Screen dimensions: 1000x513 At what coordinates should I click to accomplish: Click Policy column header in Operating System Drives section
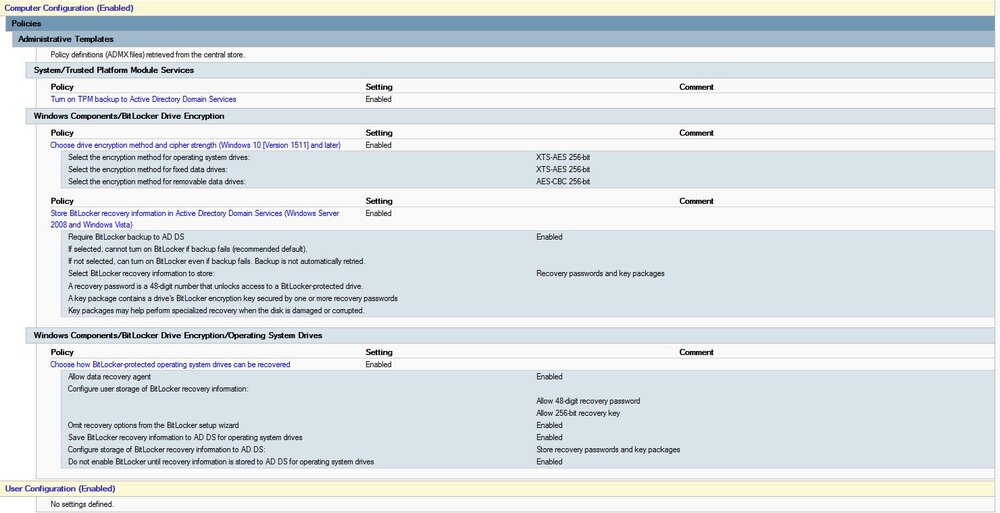coord(62,352)
